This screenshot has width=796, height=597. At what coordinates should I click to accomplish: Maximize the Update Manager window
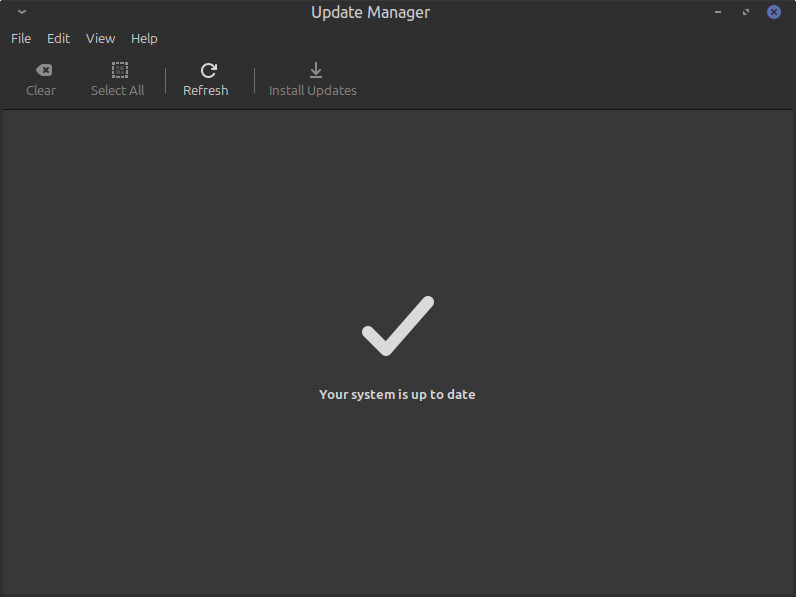pos(746,12)
